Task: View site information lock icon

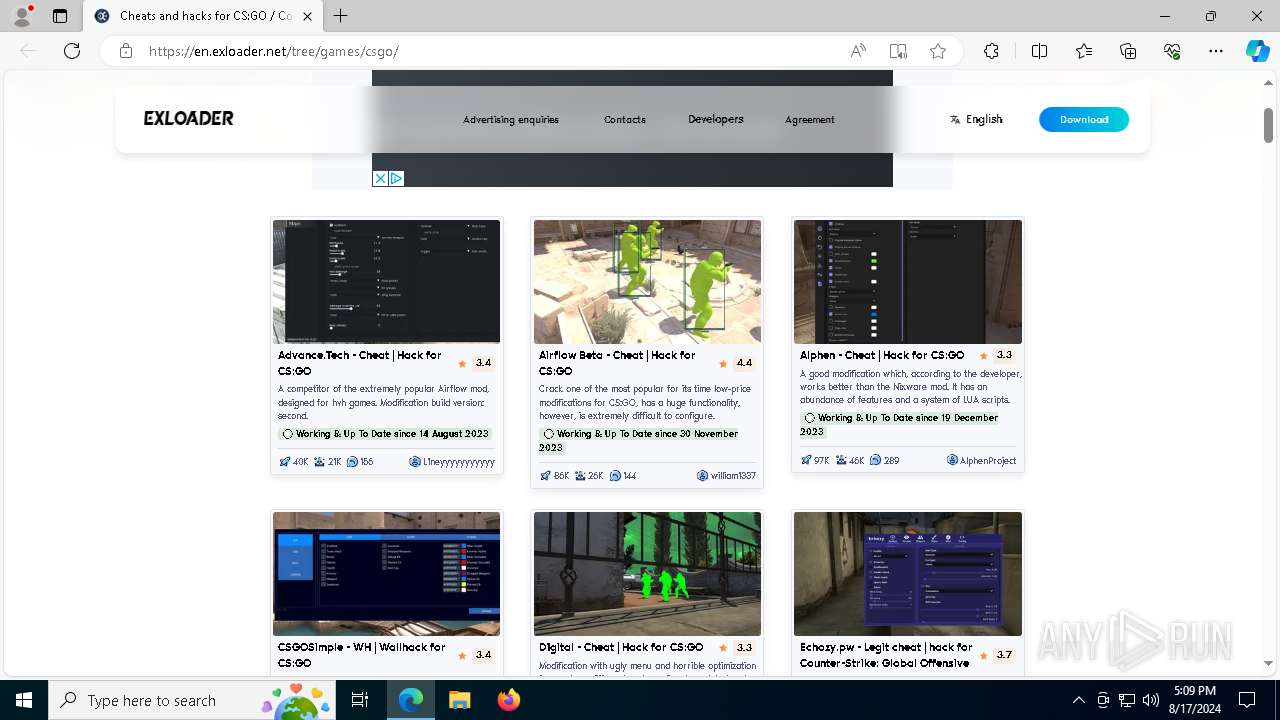Action: point(126,51)
